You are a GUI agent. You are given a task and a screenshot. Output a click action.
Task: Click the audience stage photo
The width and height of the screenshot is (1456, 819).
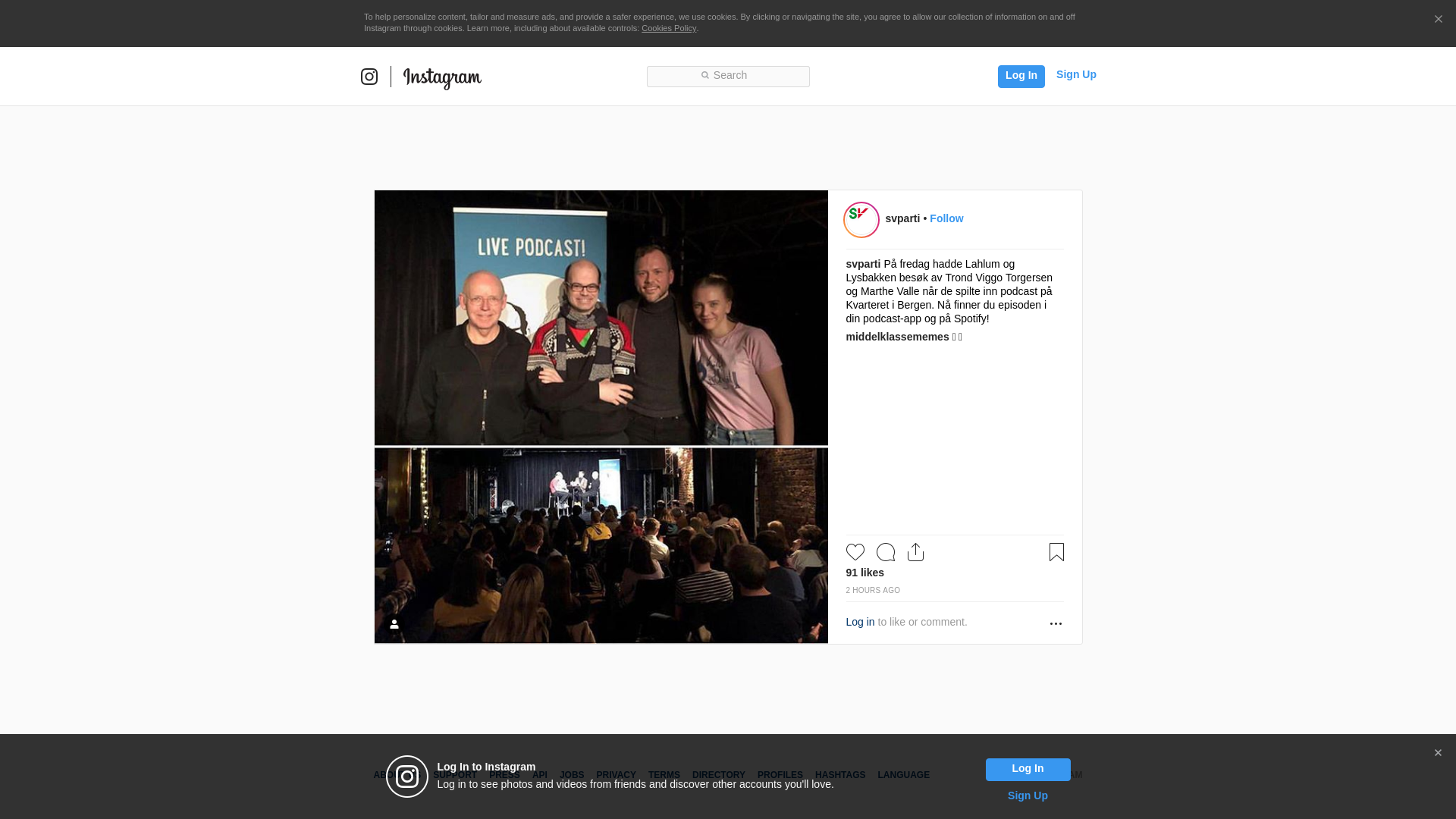coord(601,545)
